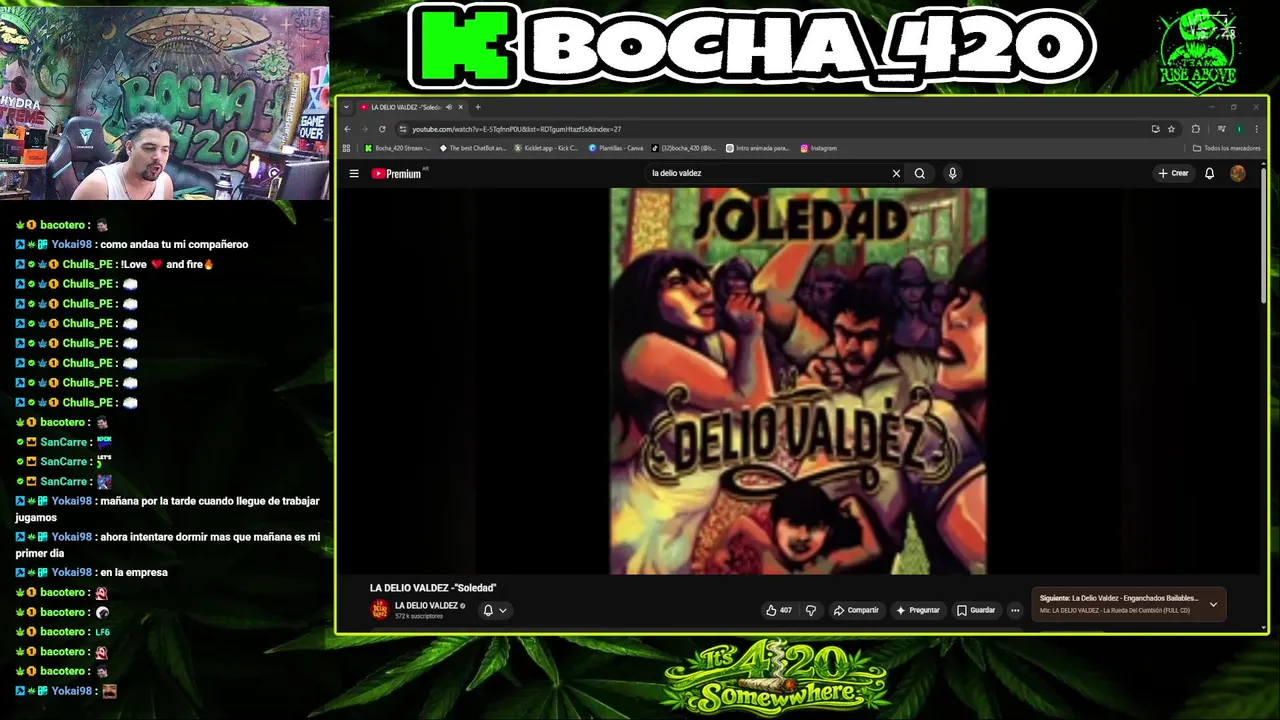This screenshot has height=720, width=1280.
Task: Open the YouTube account avatar menu
Action: point(1238,173)
